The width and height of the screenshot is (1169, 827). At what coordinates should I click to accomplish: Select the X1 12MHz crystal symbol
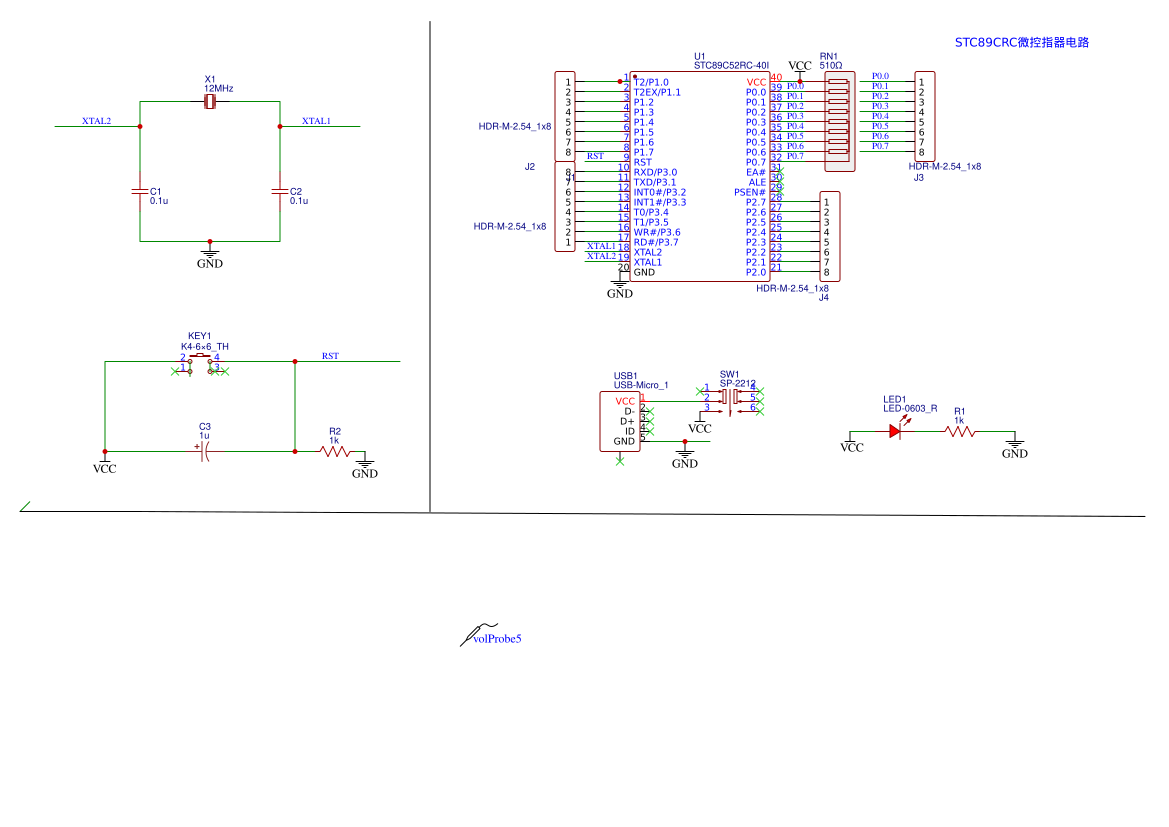pos(210,101)
